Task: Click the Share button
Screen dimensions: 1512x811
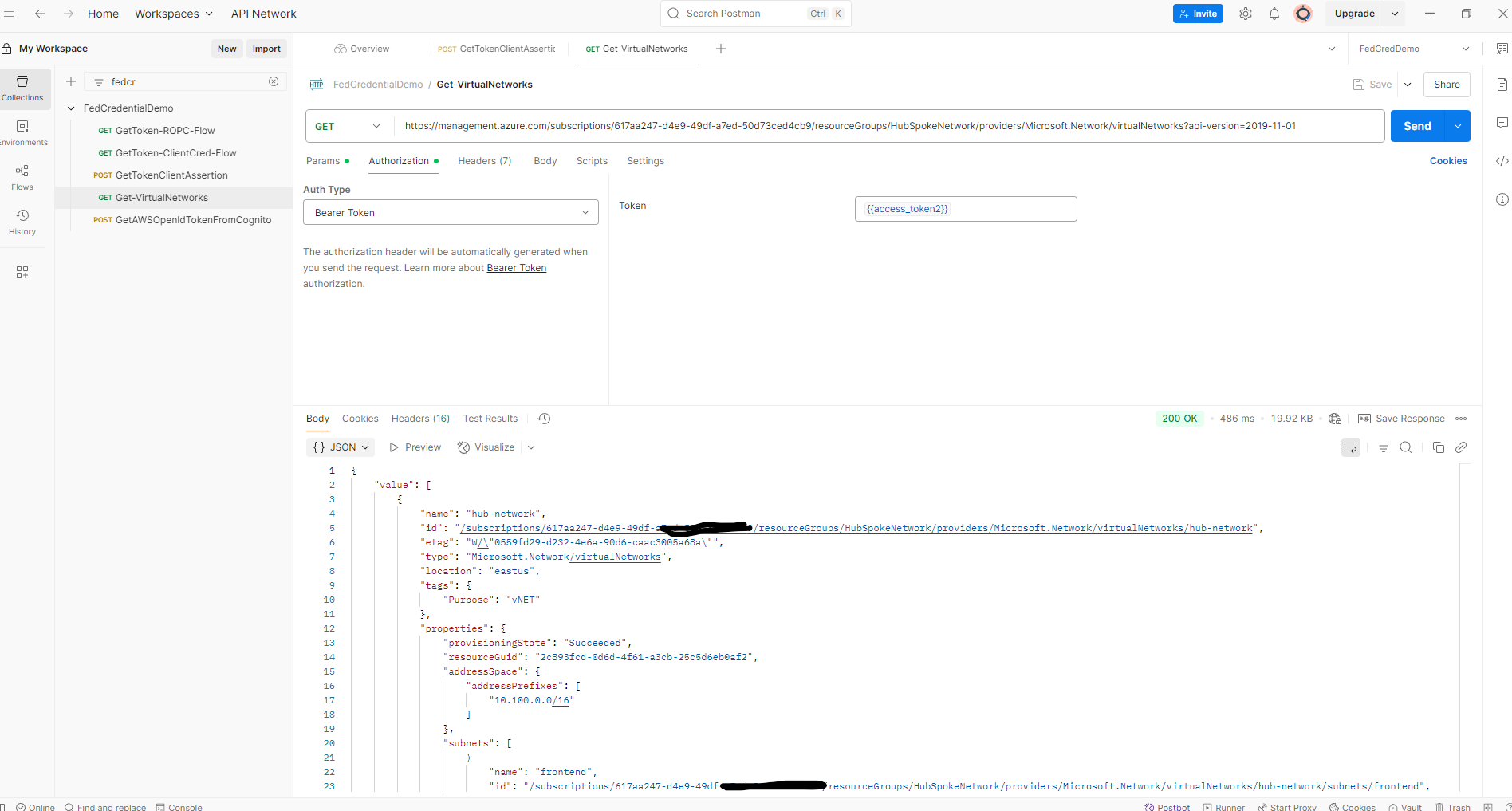Action: click(x=1447, y=85)
